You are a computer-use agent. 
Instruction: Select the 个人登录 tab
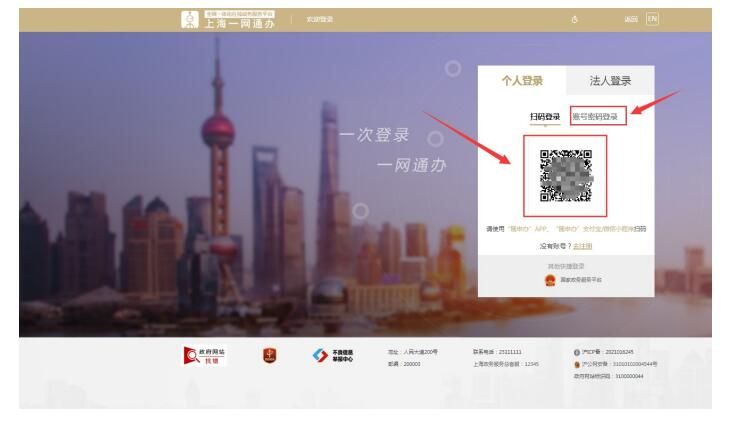click(x=522, y=80)
